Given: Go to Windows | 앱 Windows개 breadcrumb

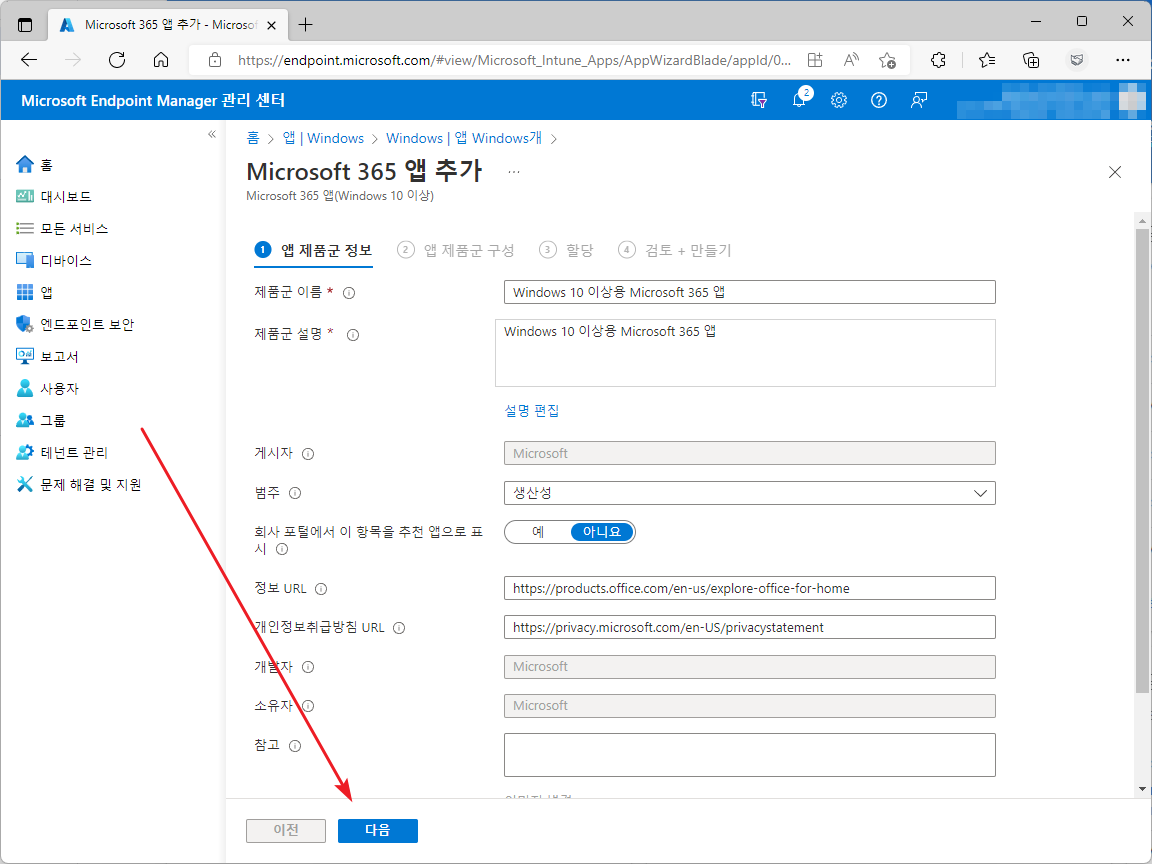Looking at the screenshot, I should coord(464,138).
